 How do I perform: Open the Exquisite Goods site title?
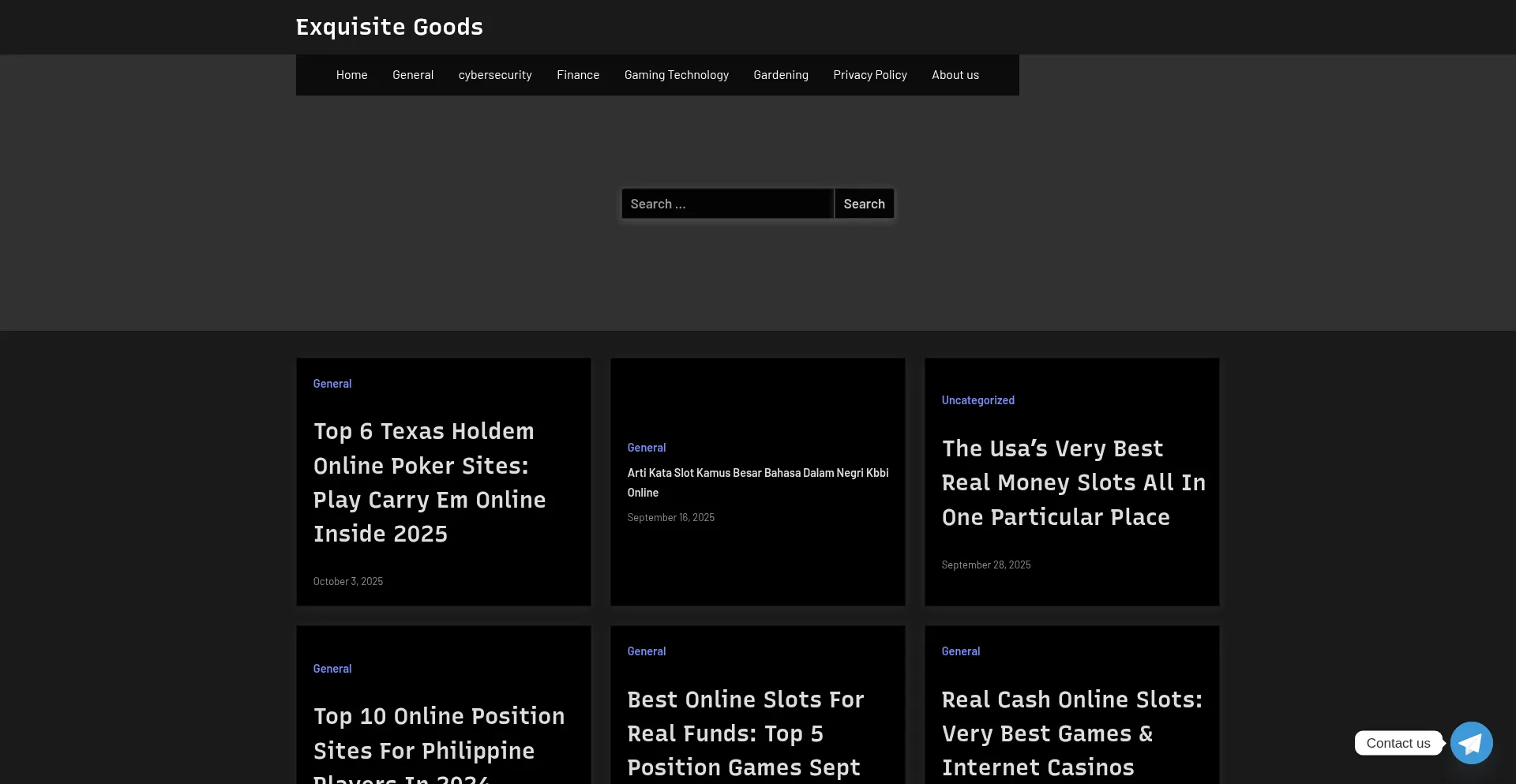click(x=389, y=27)
